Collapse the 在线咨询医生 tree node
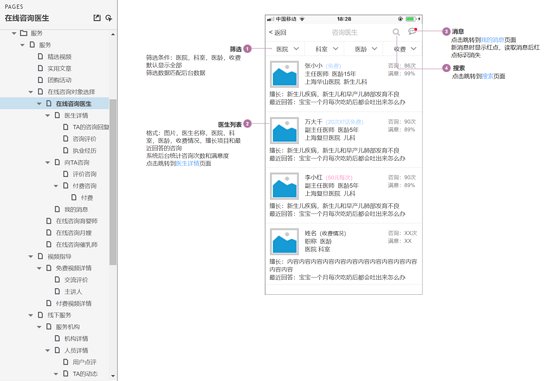The width and height of the screenshot is (550, 381). tap(39, 104)
